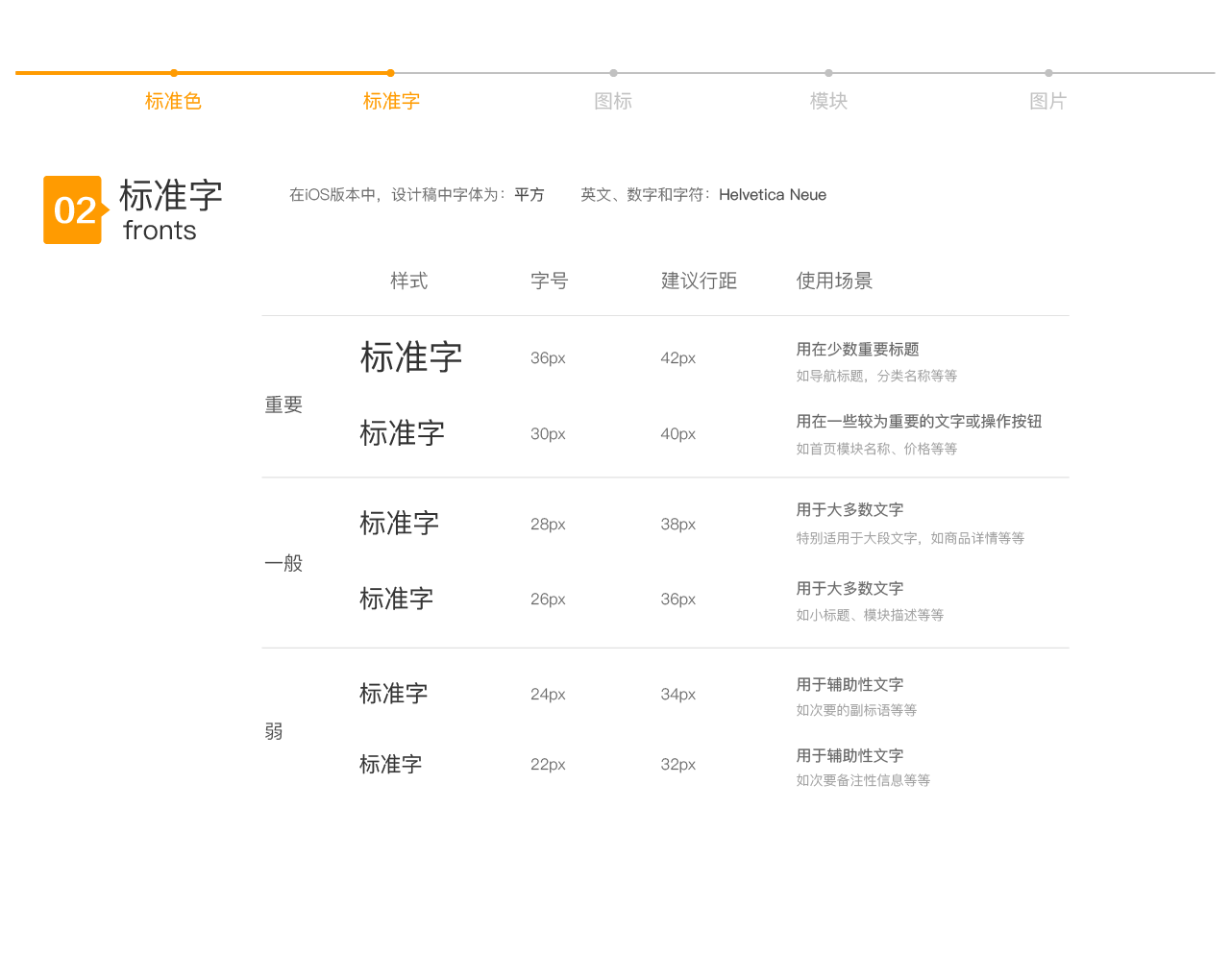This screenshot has height=980, width=1231.
Task: Click the timeline dot above 模块
Action: point(828,73)
